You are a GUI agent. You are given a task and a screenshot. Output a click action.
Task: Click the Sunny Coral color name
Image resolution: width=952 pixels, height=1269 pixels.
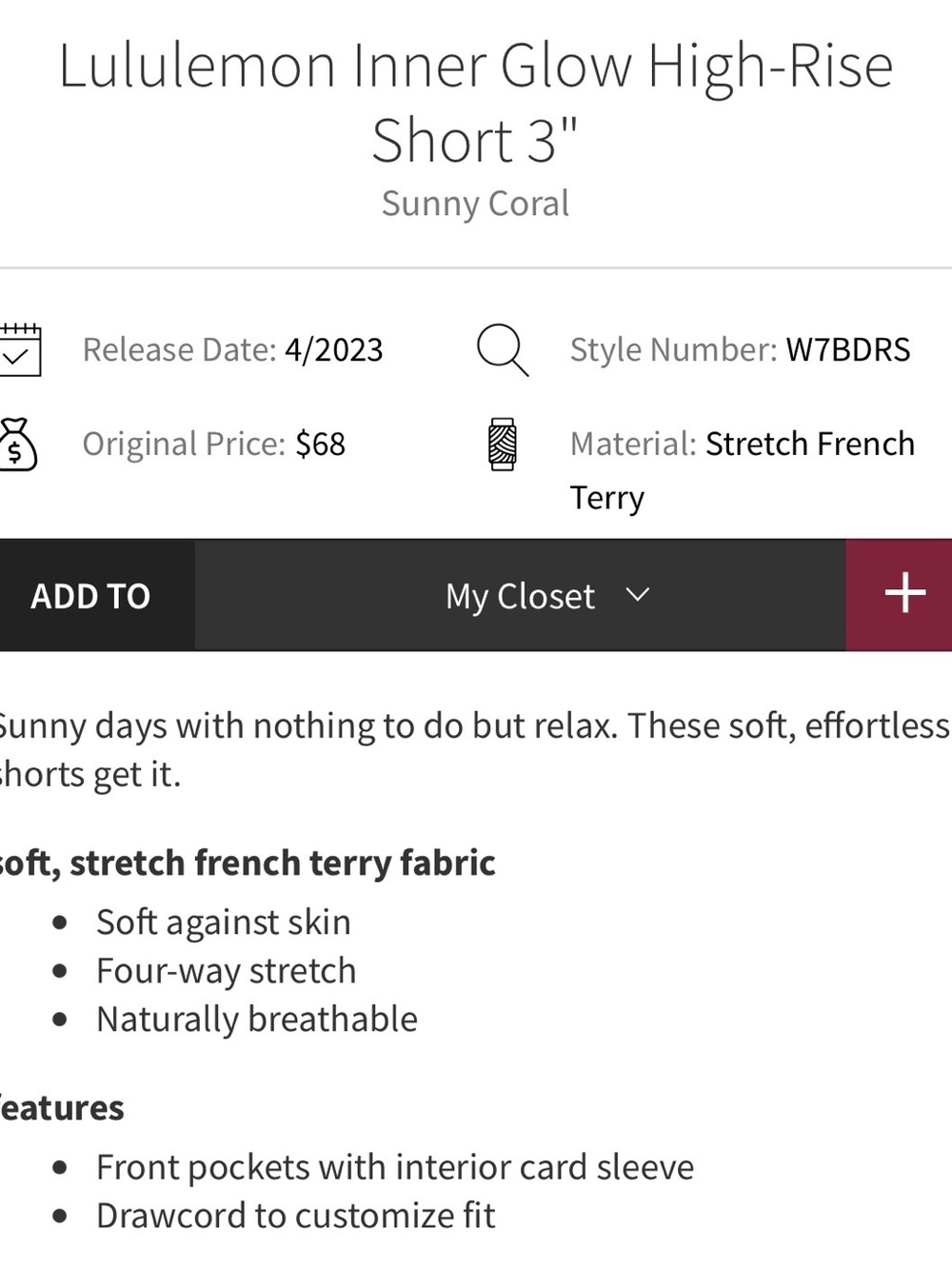click(475, 203)
